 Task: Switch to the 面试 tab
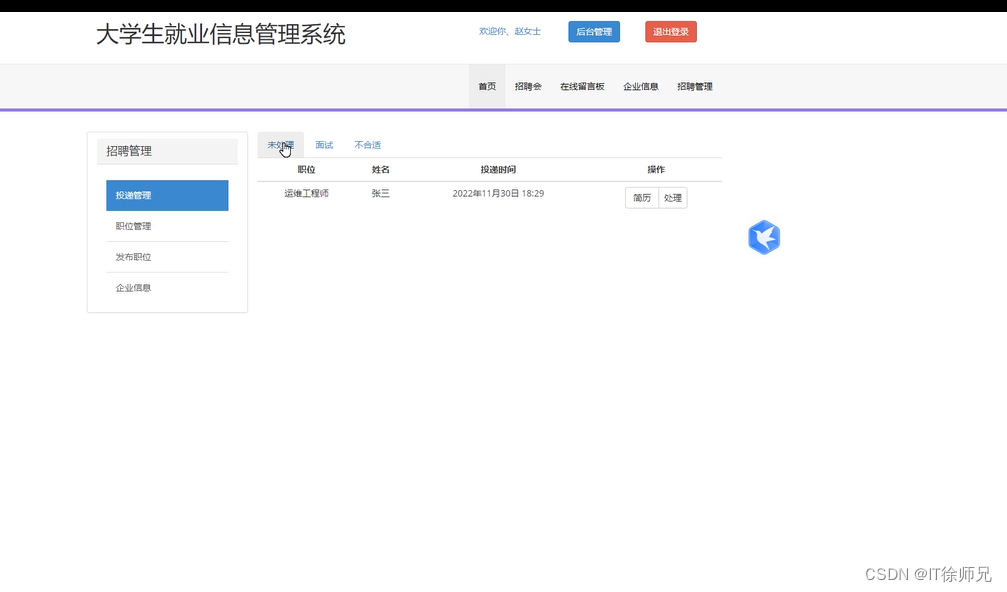[324, 145]
